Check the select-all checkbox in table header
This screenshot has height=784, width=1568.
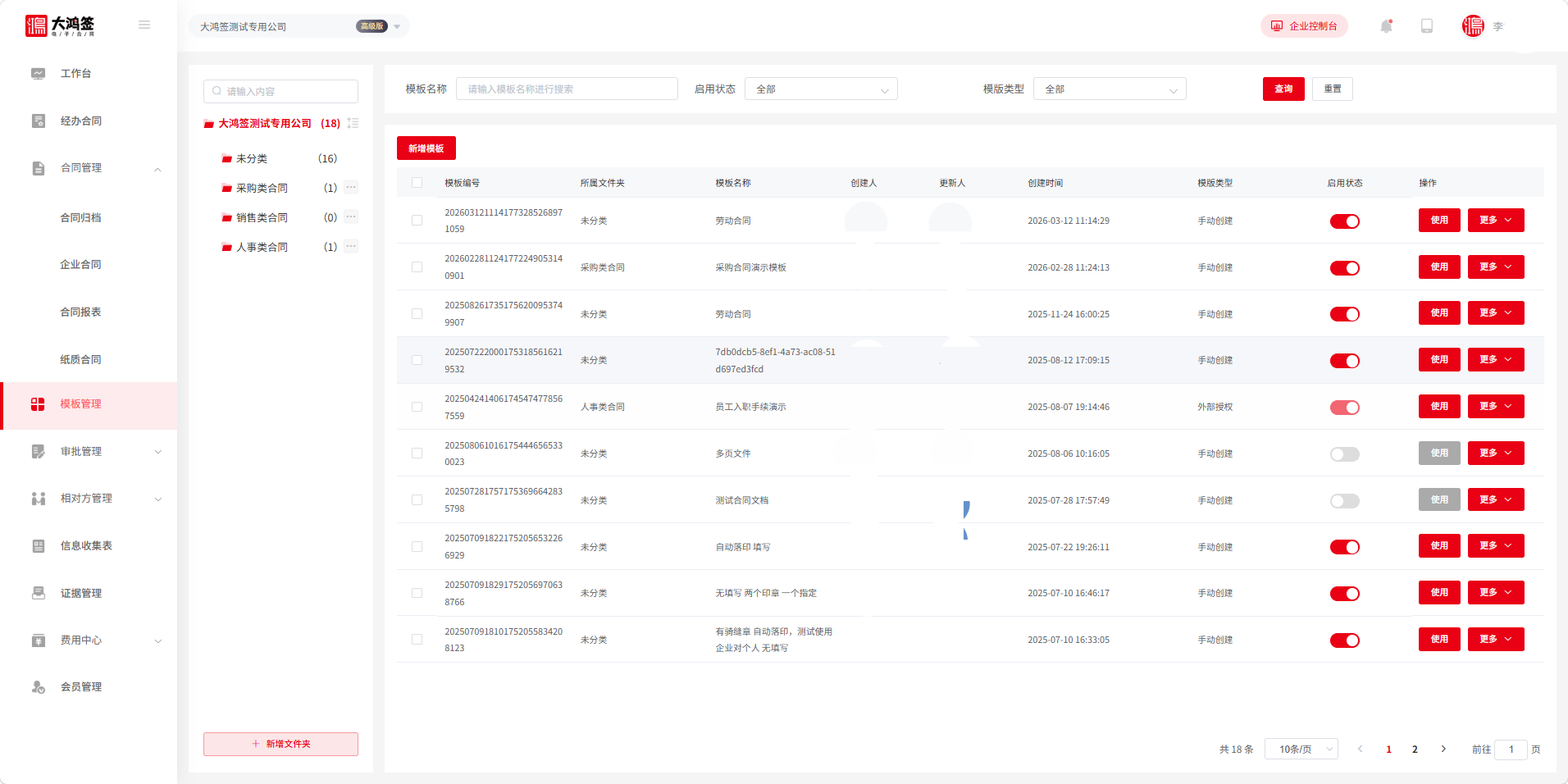click(x=417, y=183)
